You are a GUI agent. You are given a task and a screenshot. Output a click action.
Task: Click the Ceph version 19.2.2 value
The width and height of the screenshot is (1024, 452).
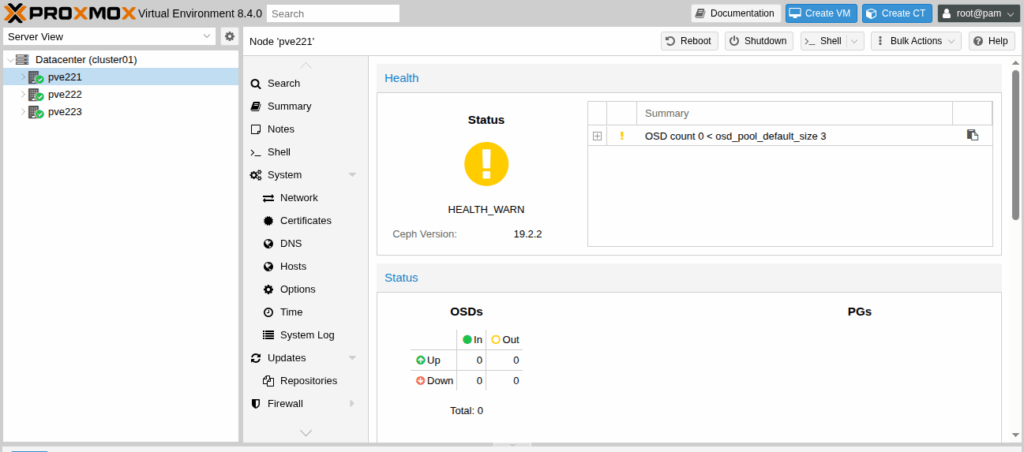pyautogui.click(x=528, y=234)
